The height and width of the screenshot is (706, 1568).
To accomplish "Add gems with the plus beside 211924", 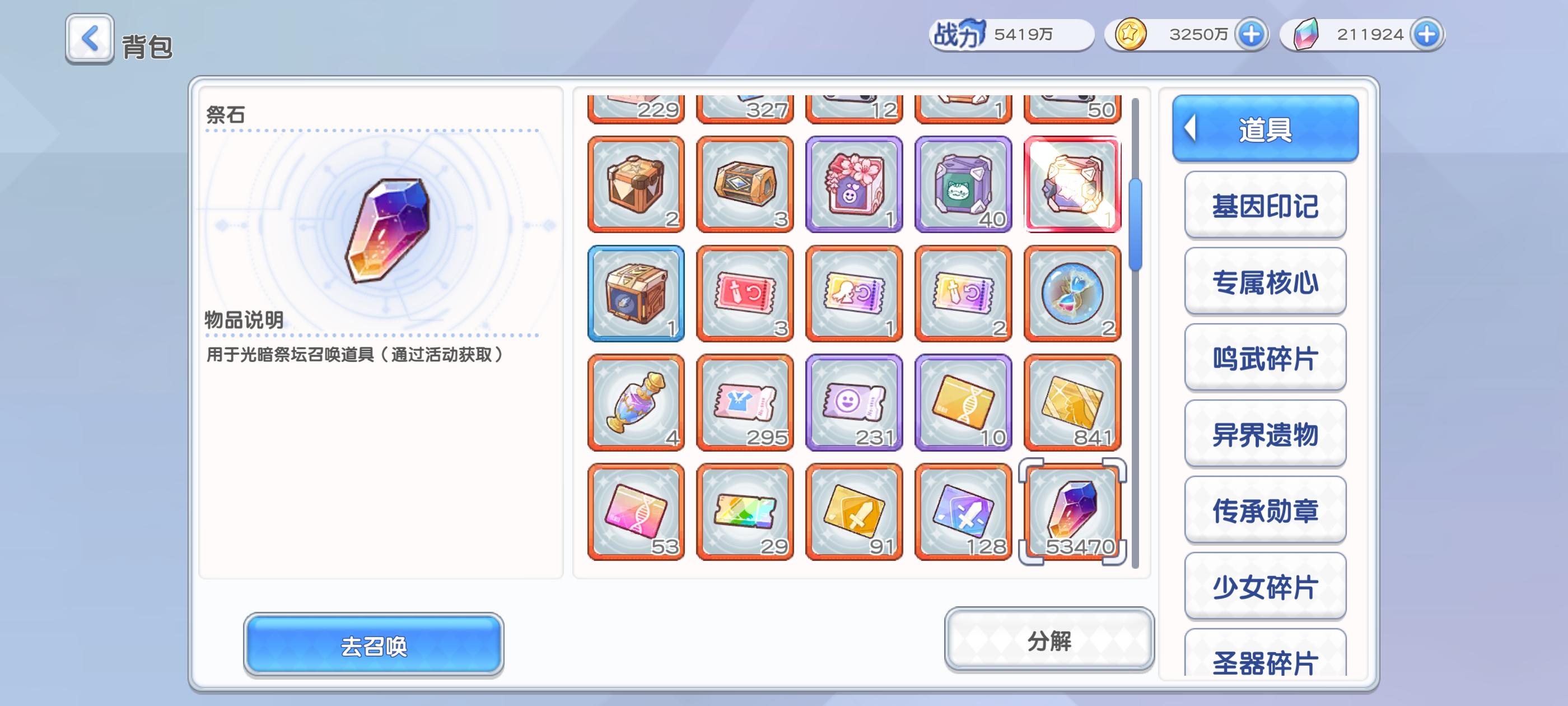I will coord(1427,34).
